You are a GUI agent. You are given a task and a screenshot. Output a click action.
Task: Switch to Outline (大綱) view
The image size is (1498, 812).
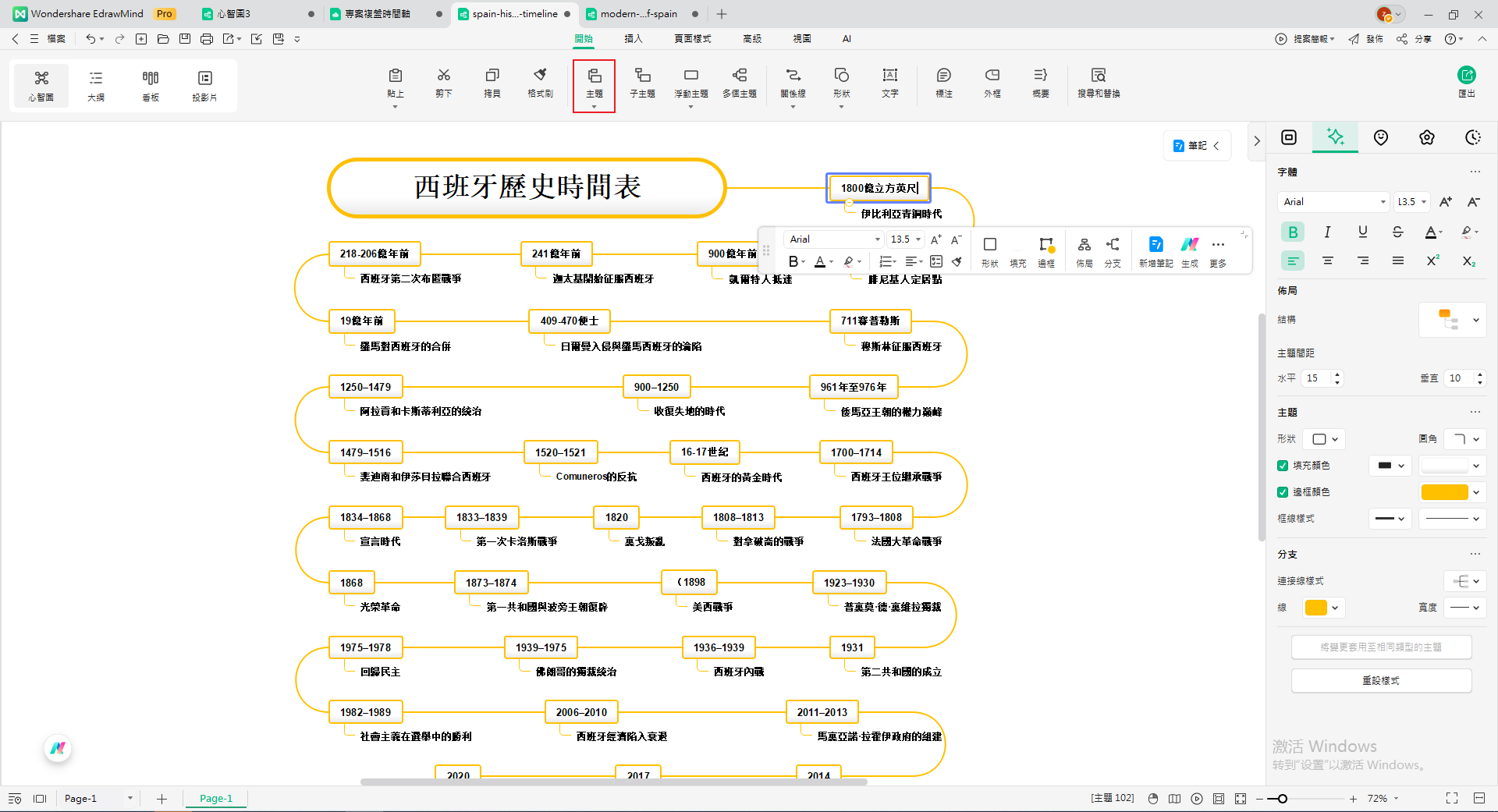95,85
